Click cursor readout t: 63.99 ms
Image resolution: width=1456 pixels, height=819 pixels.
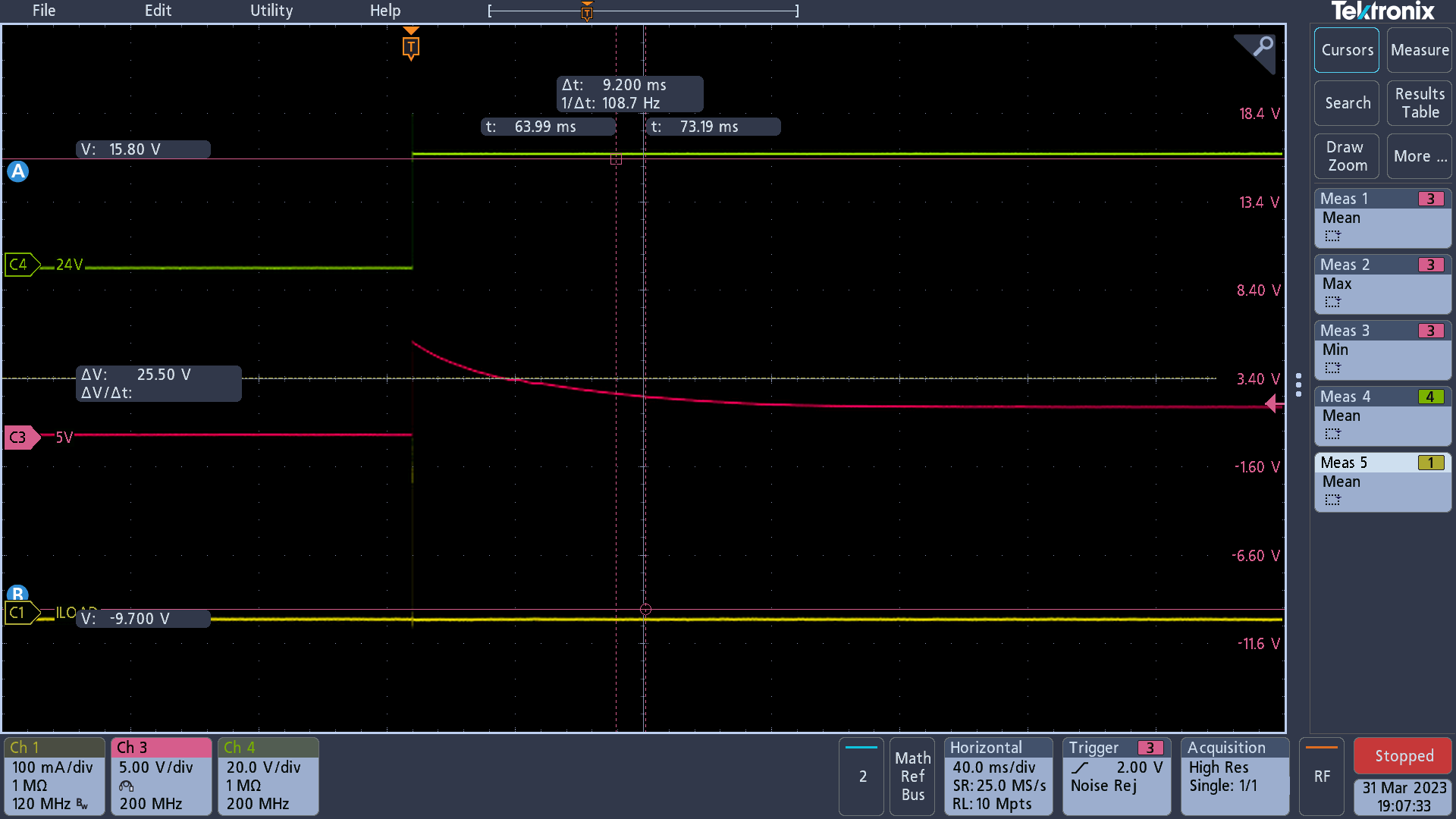point(548,127)
